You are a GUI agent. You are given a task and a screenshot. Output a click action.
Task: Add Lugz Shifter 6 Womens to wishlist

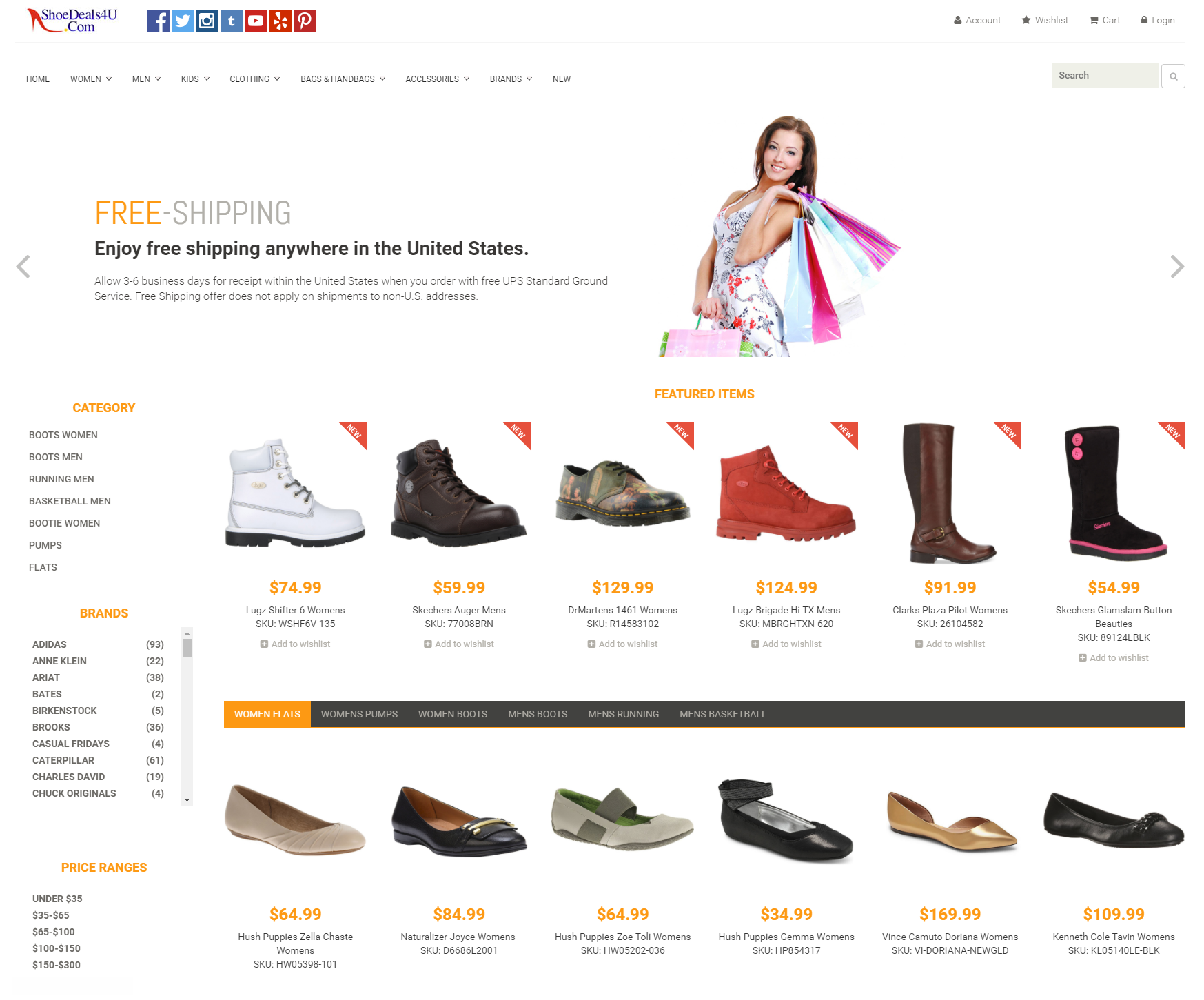point(295,644)
